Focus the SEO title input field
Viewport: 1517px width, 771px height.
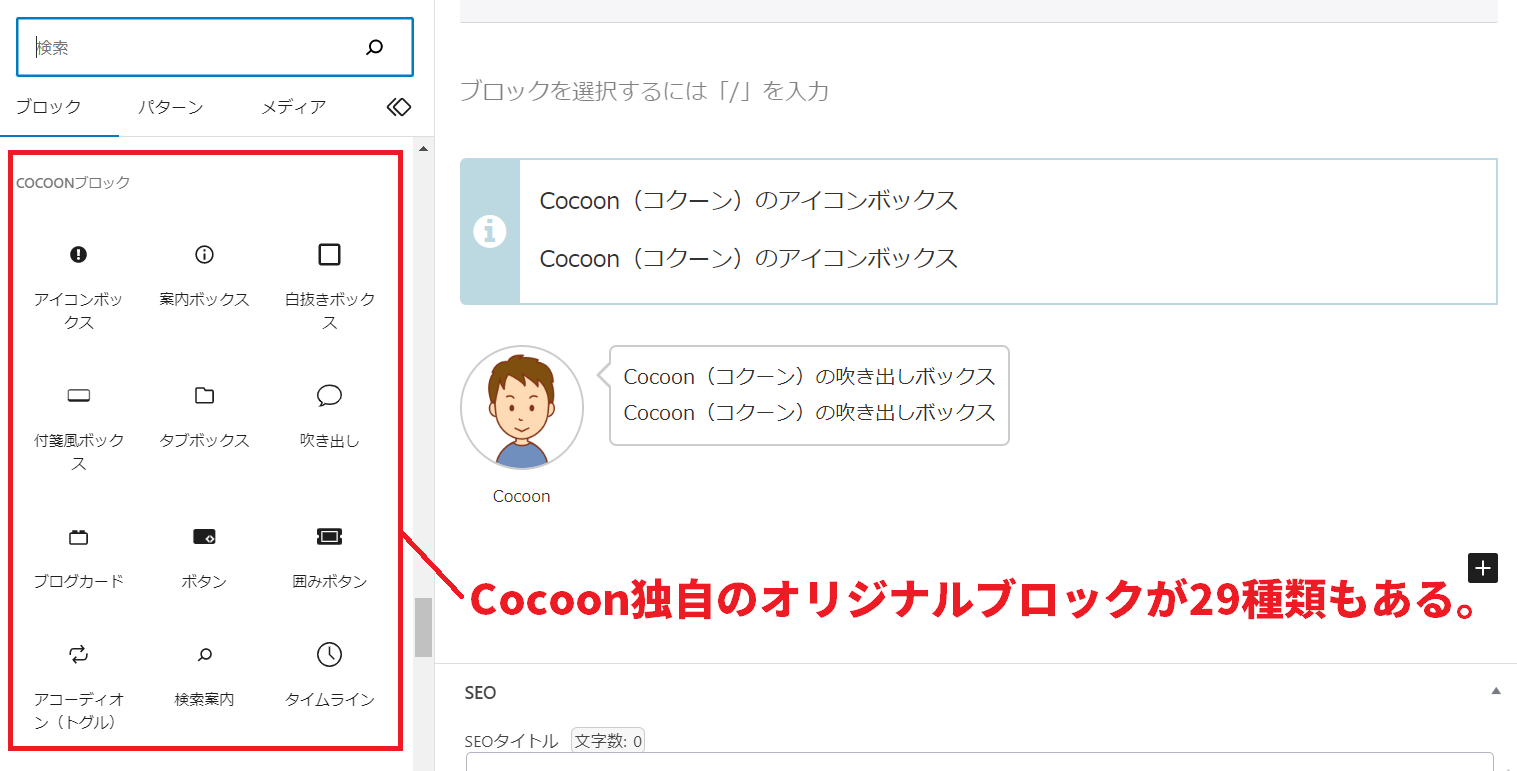click(980, 761)
